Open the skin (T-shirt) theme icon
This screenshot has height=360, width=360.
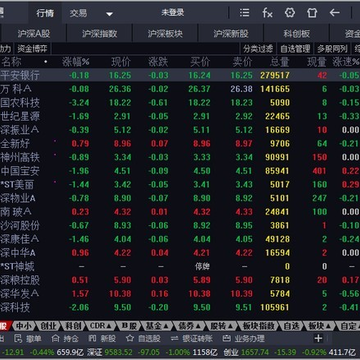[312, 13]
